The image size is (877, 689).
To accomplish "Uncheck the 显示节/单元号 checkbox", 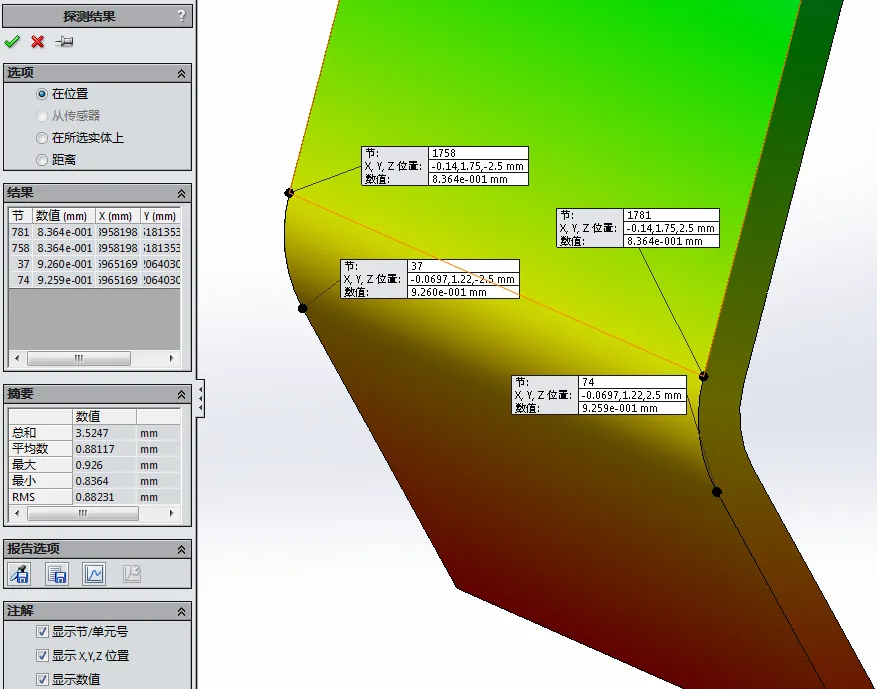I will [x=42, y=632].
